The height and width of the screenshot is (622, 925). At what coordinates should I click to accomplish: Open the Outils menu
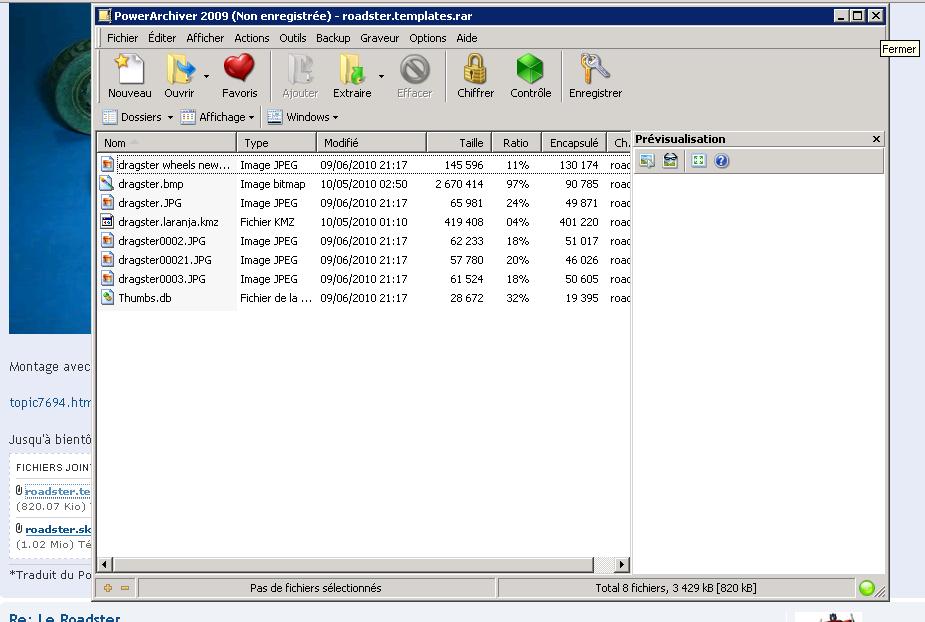pos(292,38)
